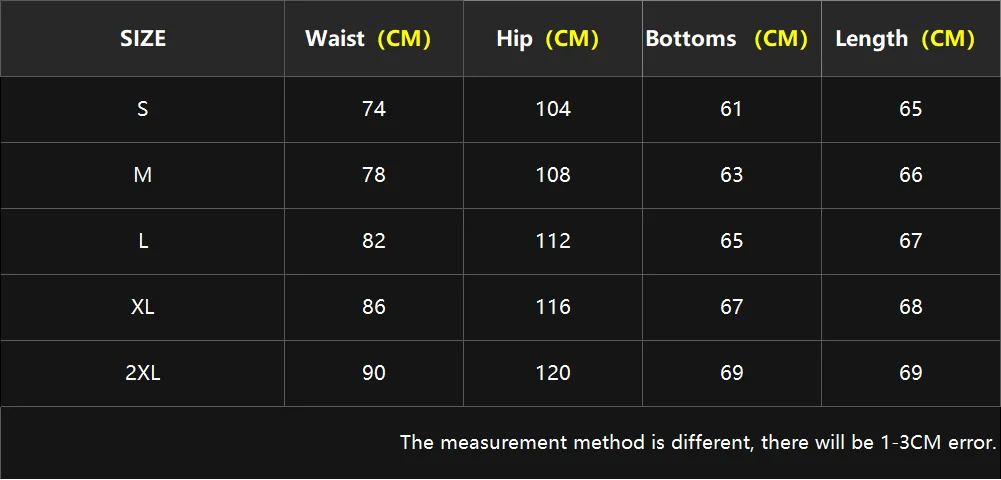Click bottoms value 61 for size S
The width and height of the screenshot is (1001, 480).
(x=732, y=109)
